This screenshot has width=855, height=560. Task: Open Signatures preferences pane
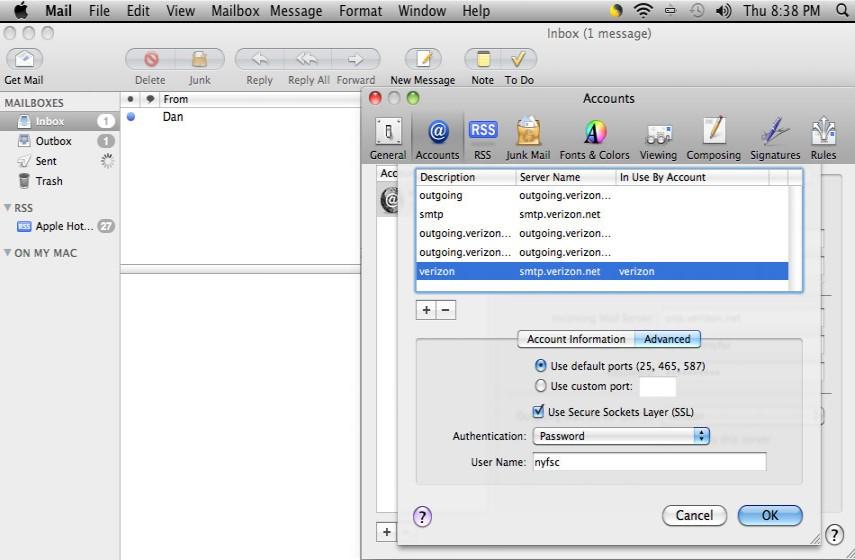tap(775, 139)
